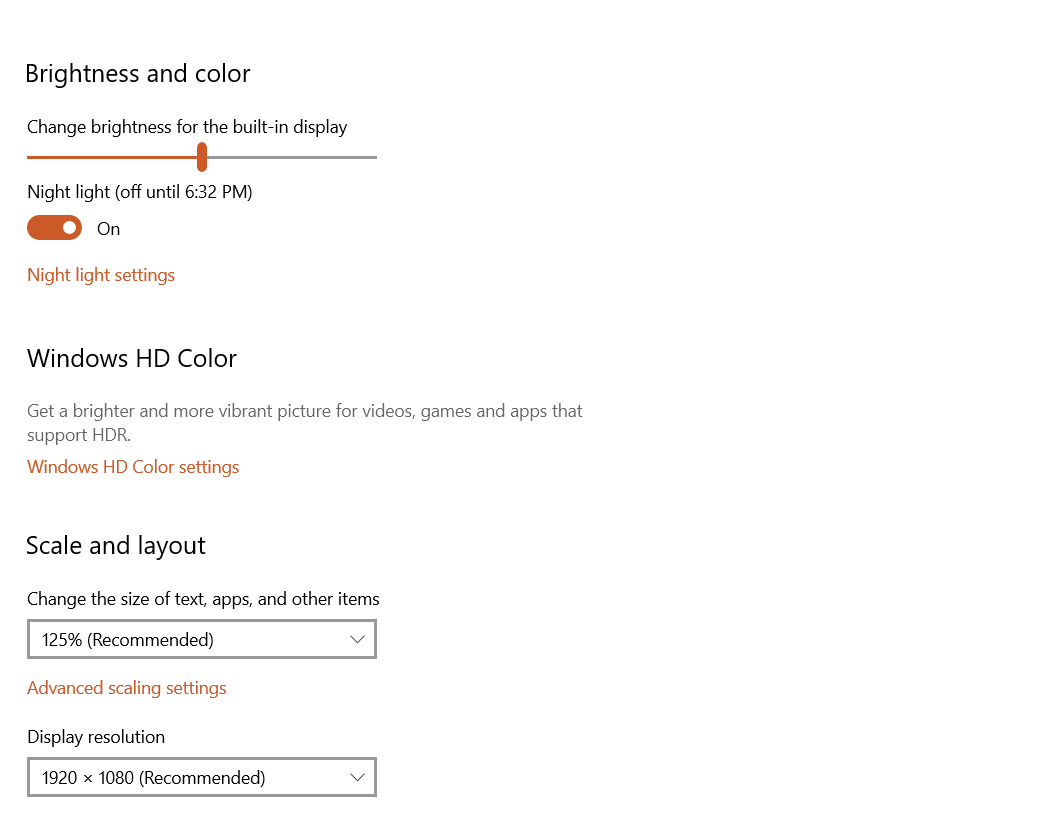Open Advanced scaling settings link
1060x818 pixels.
point(127,688)
